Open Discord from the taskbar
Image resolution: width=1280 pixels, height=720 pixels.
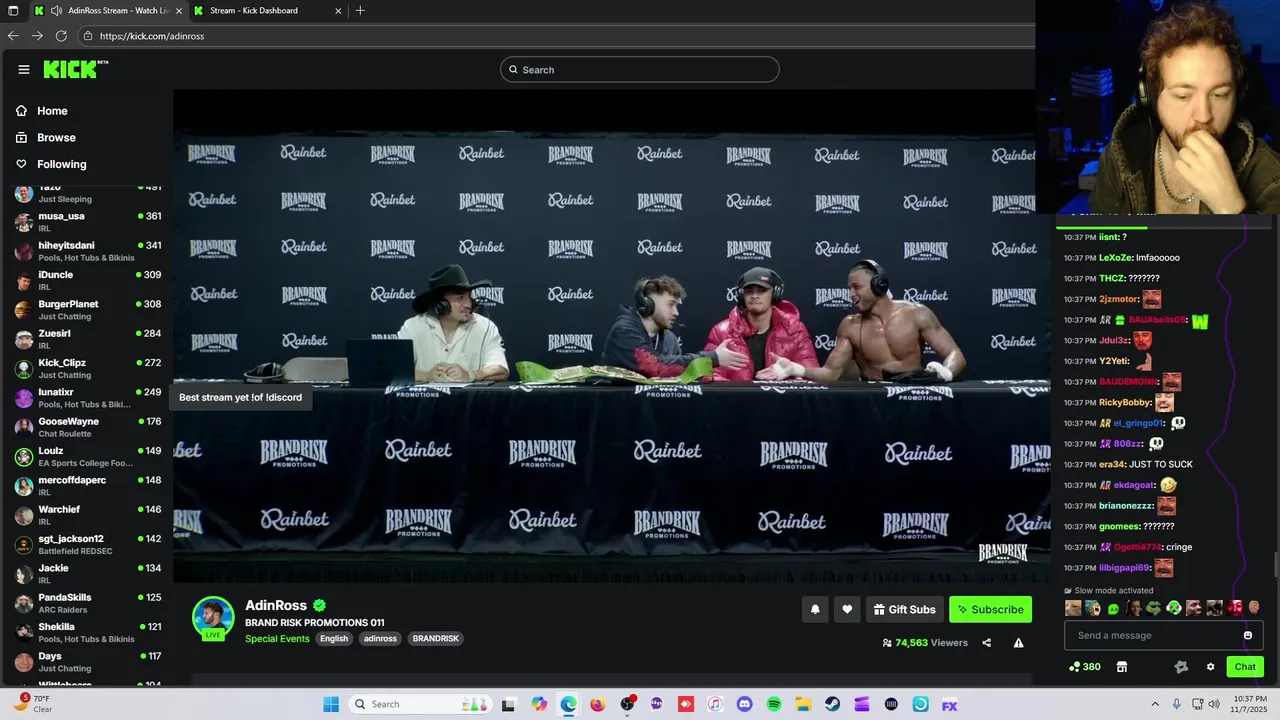744,704
